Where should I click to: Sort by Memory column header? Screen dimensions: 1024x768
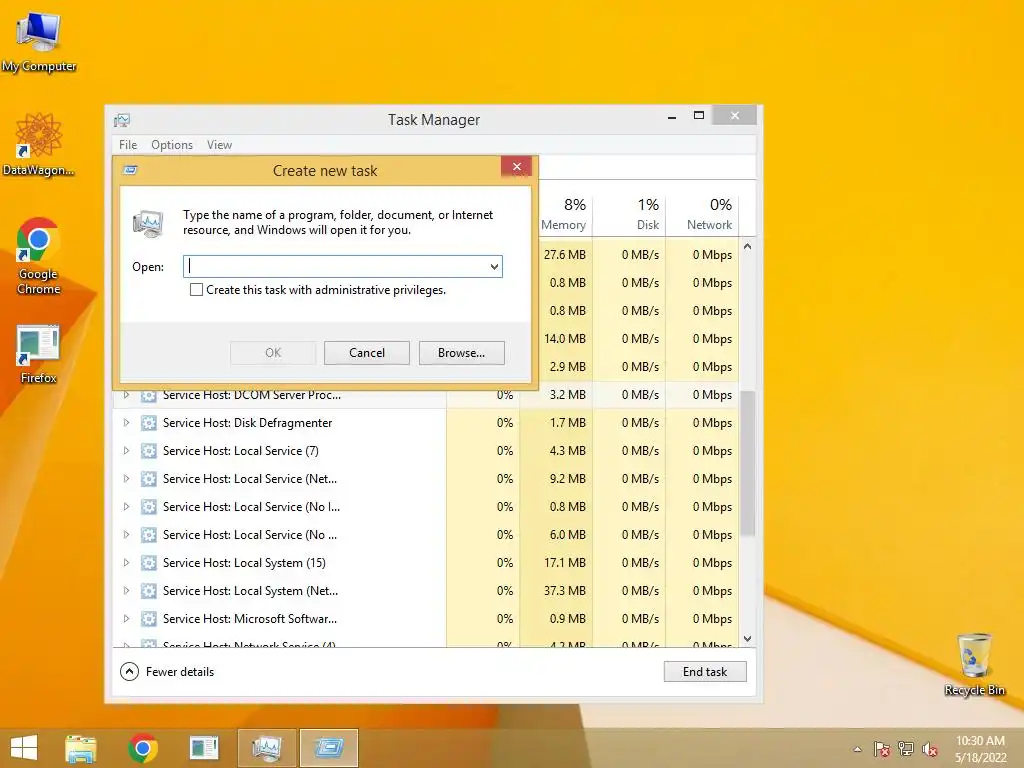point(564,214)
